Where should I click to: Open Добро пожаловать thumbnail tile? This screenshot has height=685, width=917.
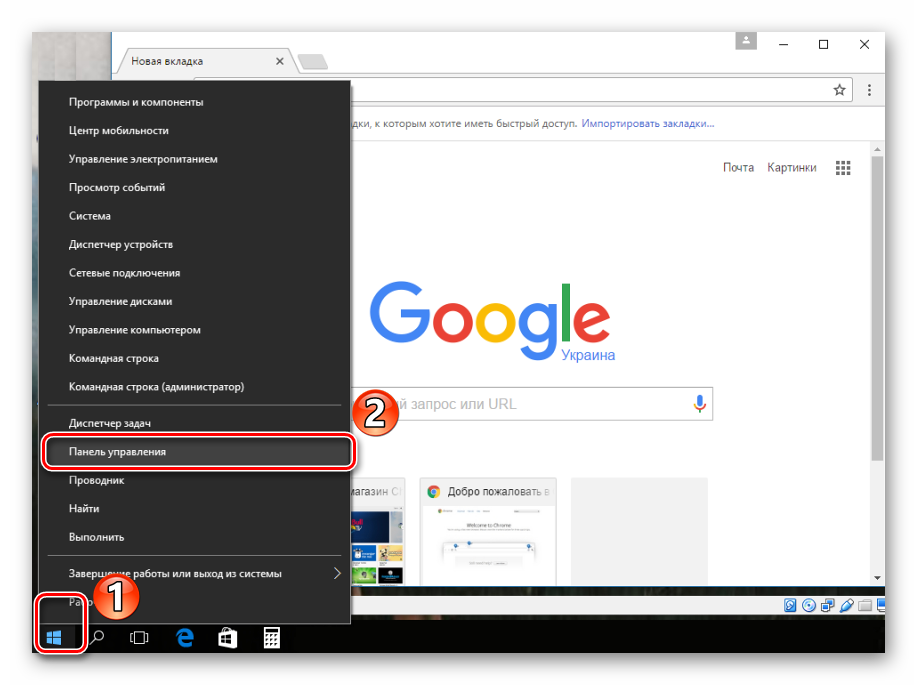(488, 531)
